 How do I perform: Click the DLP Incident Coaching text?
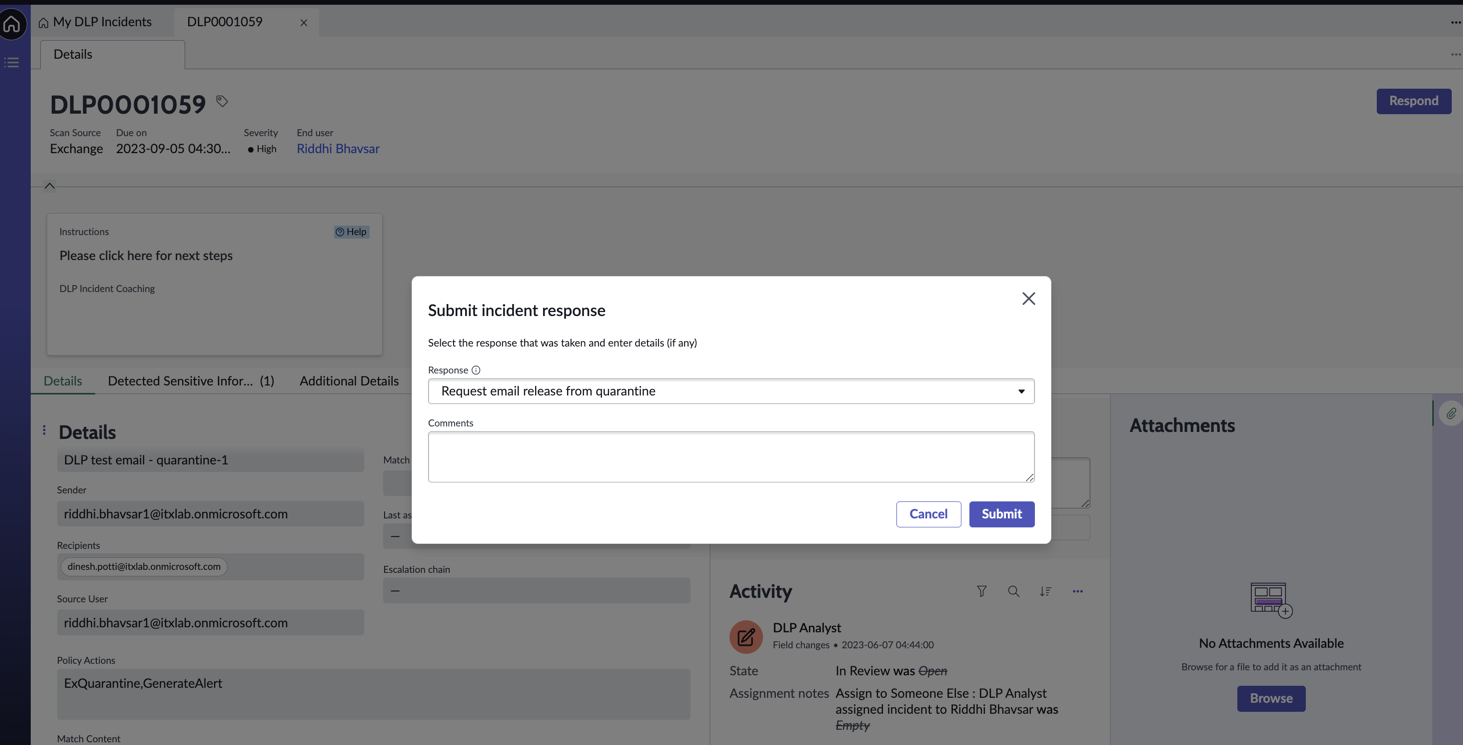point(107,289)
